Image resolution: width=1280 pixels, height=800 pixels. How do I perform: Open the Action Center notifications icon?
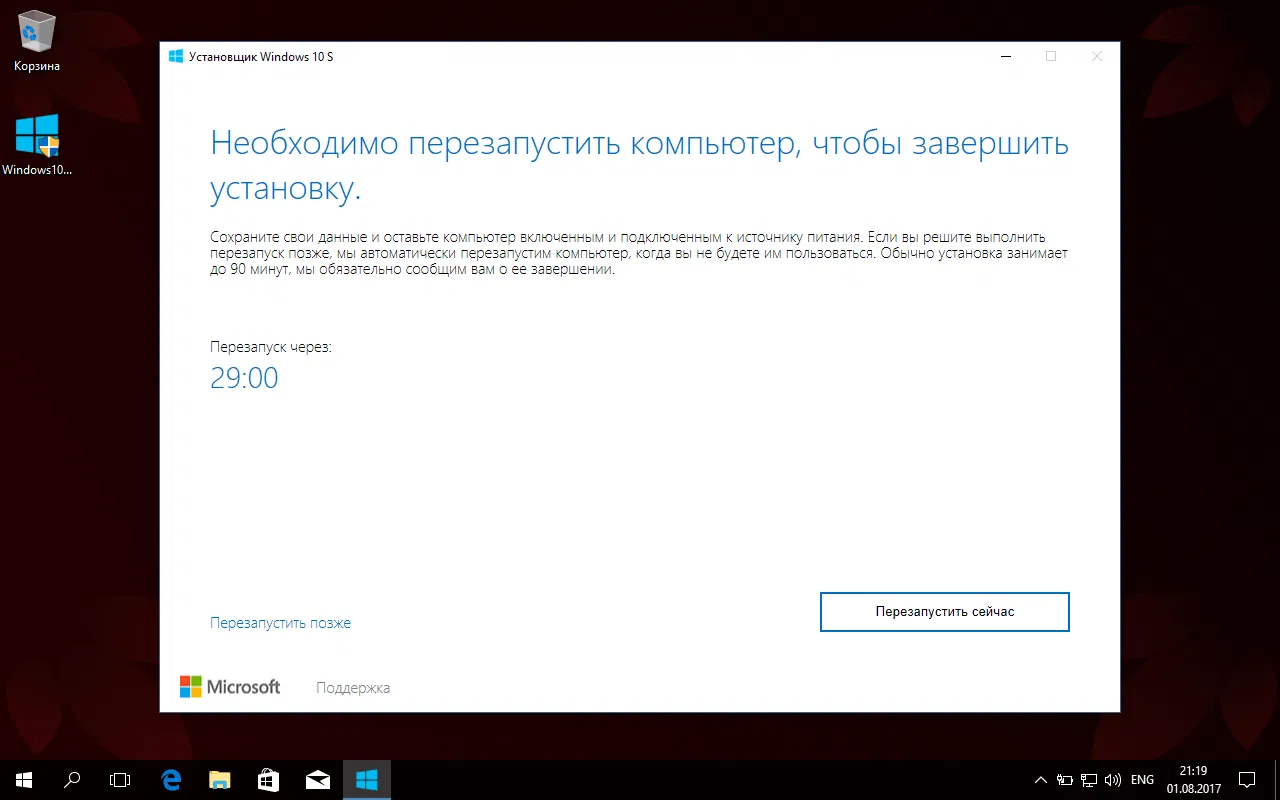(1247, 779)
